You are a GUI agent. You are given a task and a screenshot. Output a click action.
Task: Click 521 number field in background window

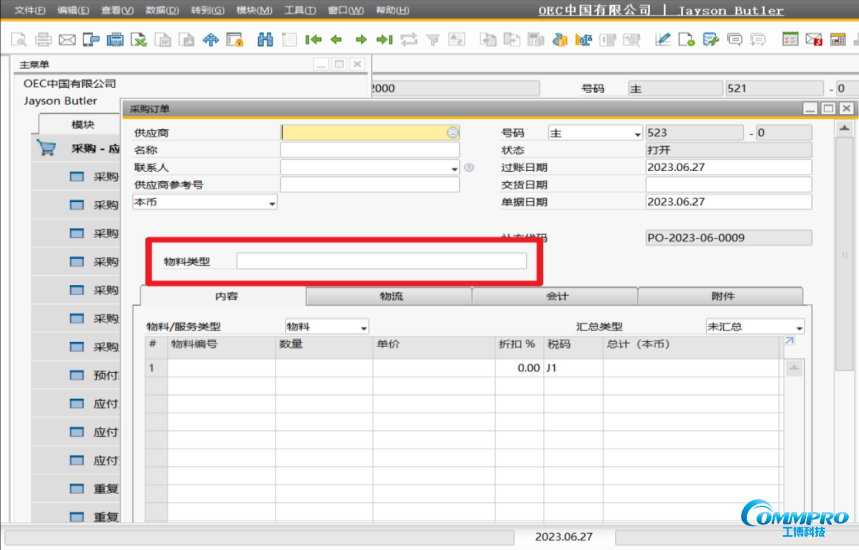tap(774, 88)
